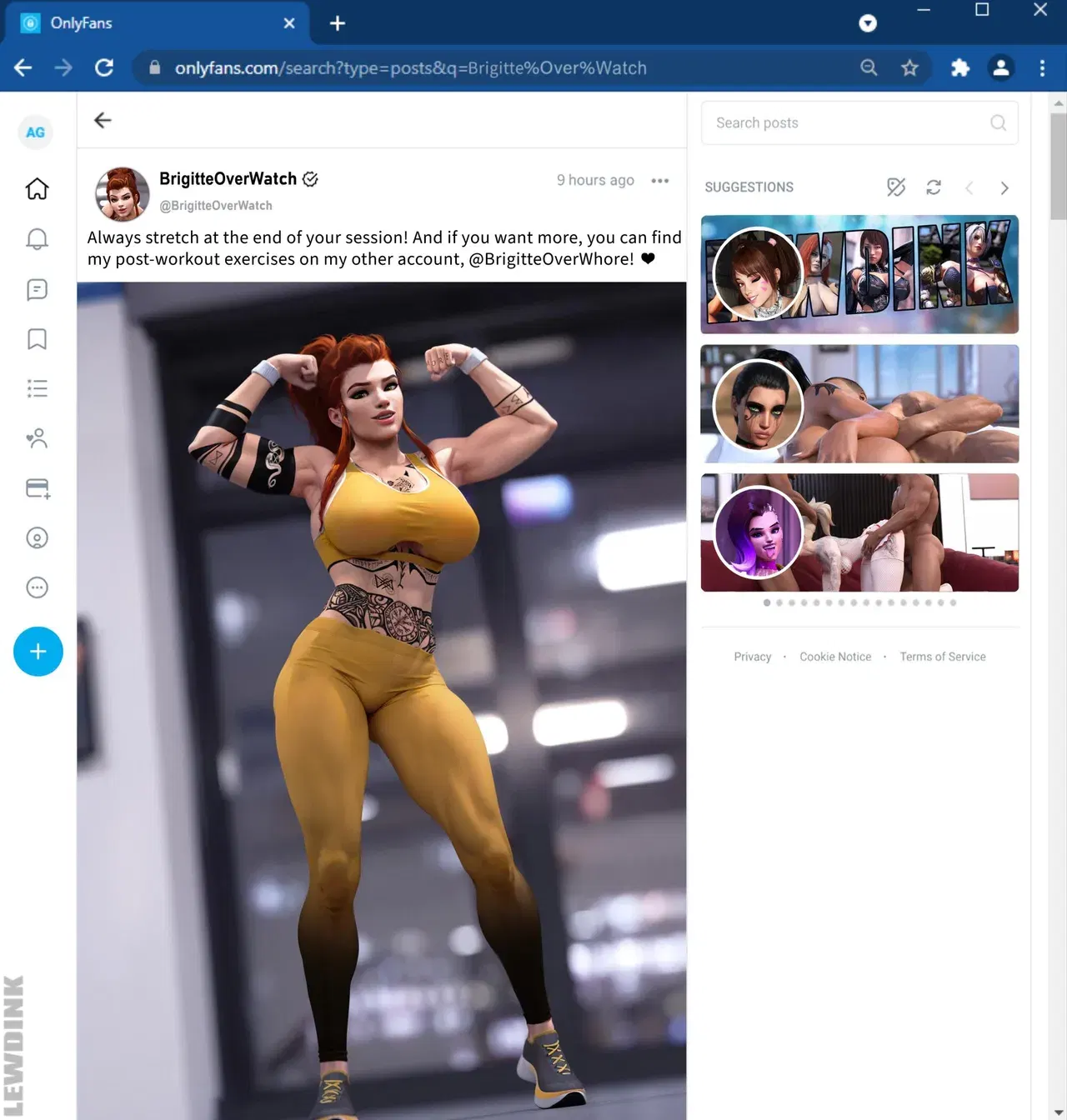1067x1120 pixels.
Task: Show previous suggestions with left chevron
Action: click(969, 187)
